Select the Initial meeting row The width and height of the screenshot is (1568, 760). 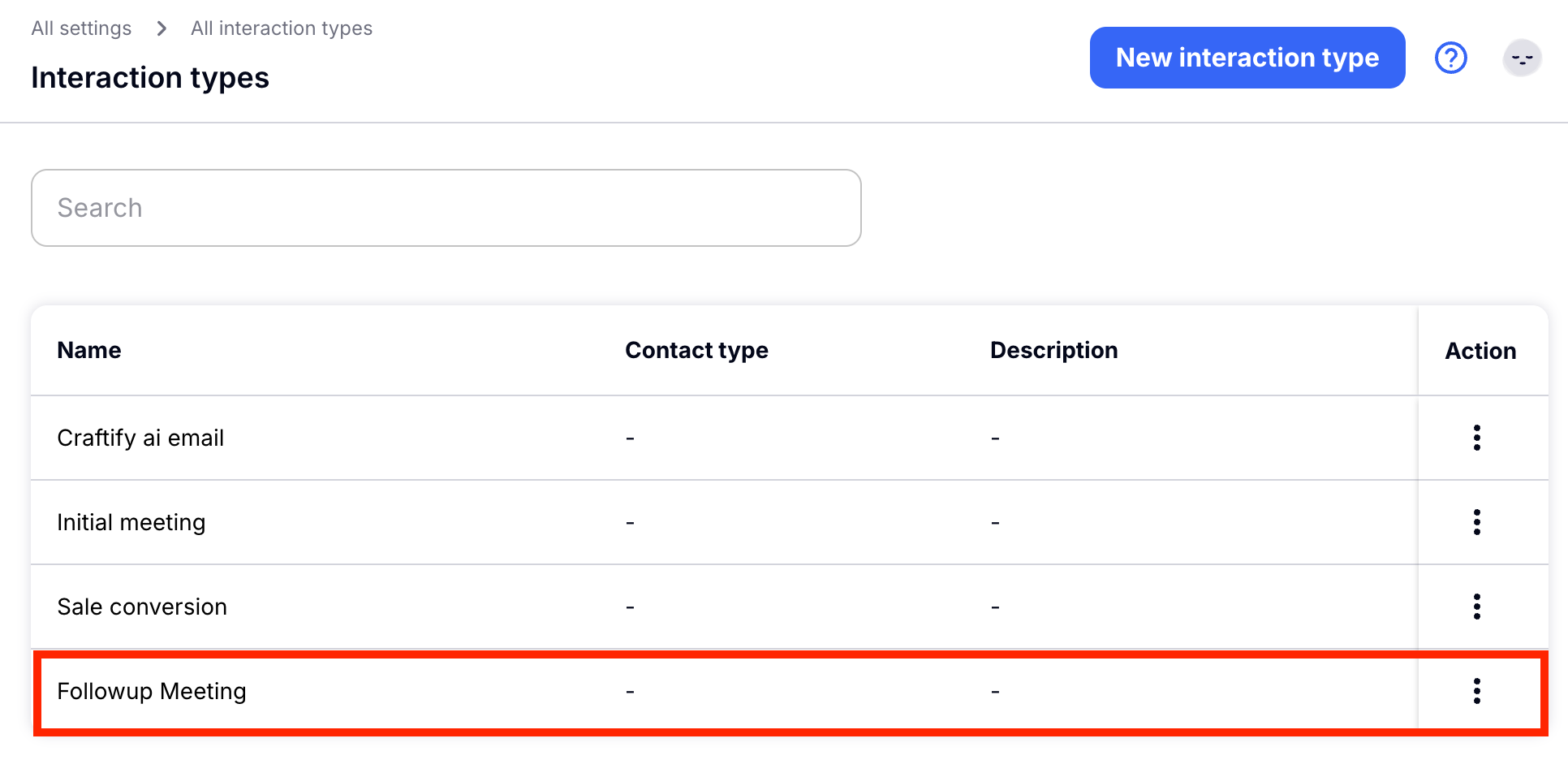(x=131, y=522)
